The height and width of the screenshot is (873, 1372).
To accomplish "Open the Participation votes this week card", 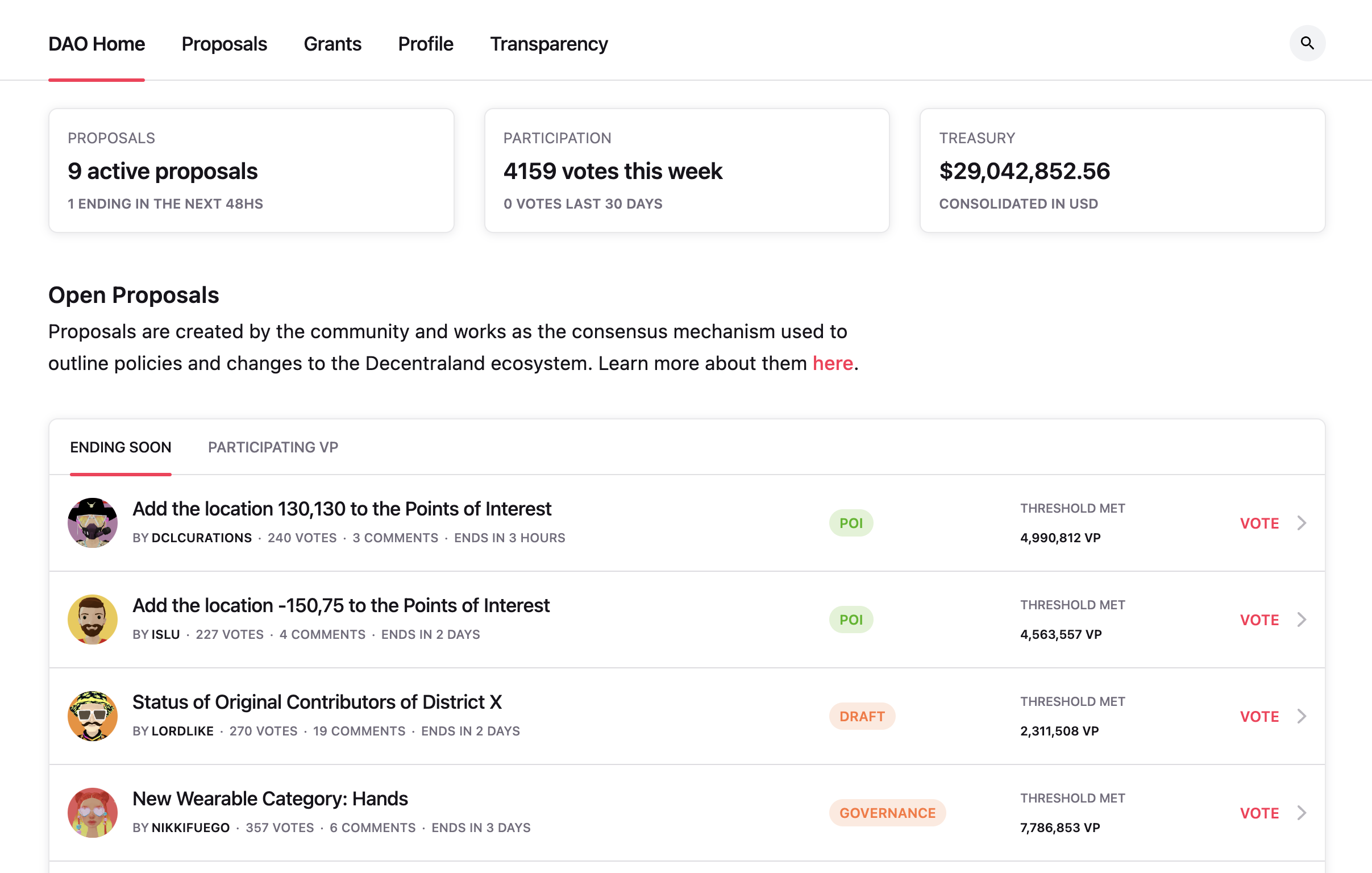I will tap(687, 171).
